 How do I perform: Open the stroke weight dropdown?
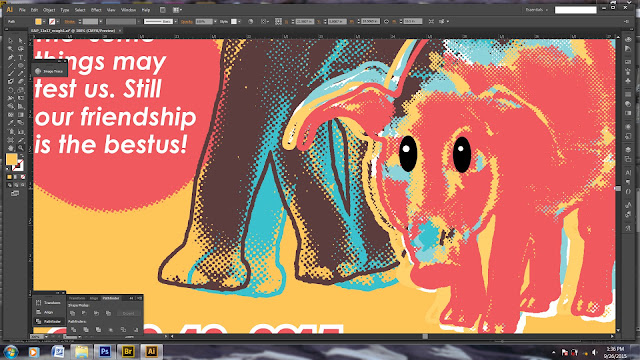click(100, 22)
